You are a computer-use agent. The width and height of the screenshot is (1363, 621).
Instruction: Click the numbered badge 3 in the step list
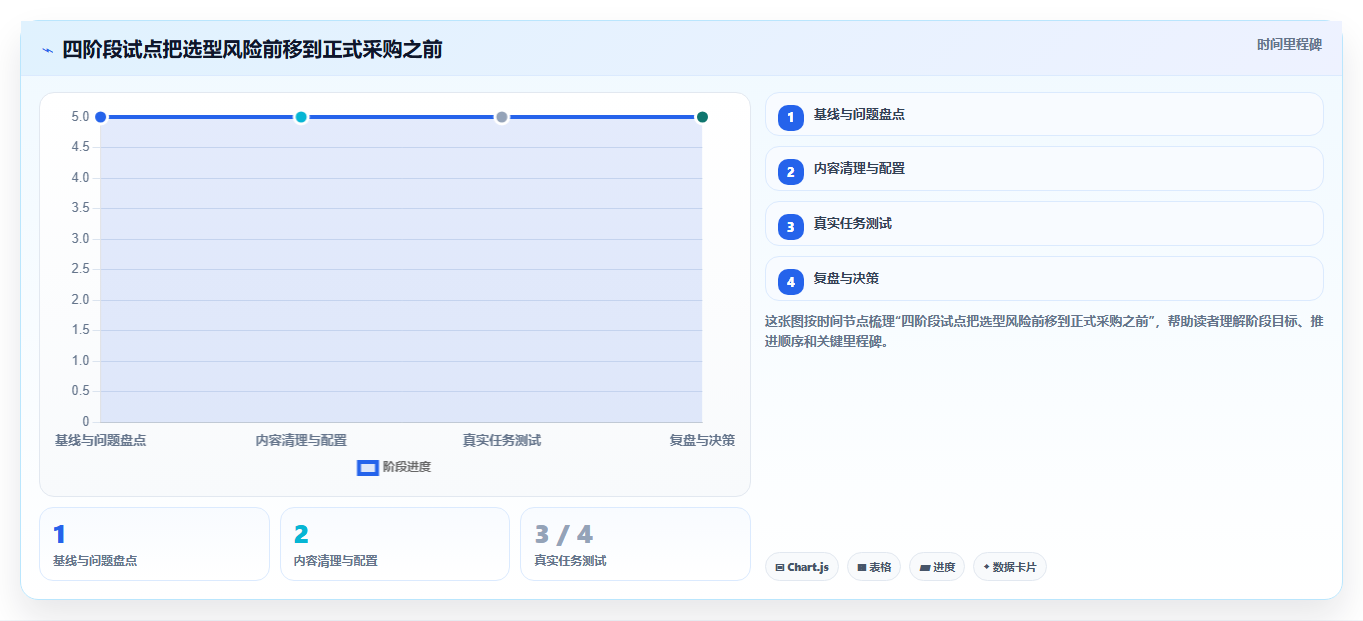[x=790, y=226]
